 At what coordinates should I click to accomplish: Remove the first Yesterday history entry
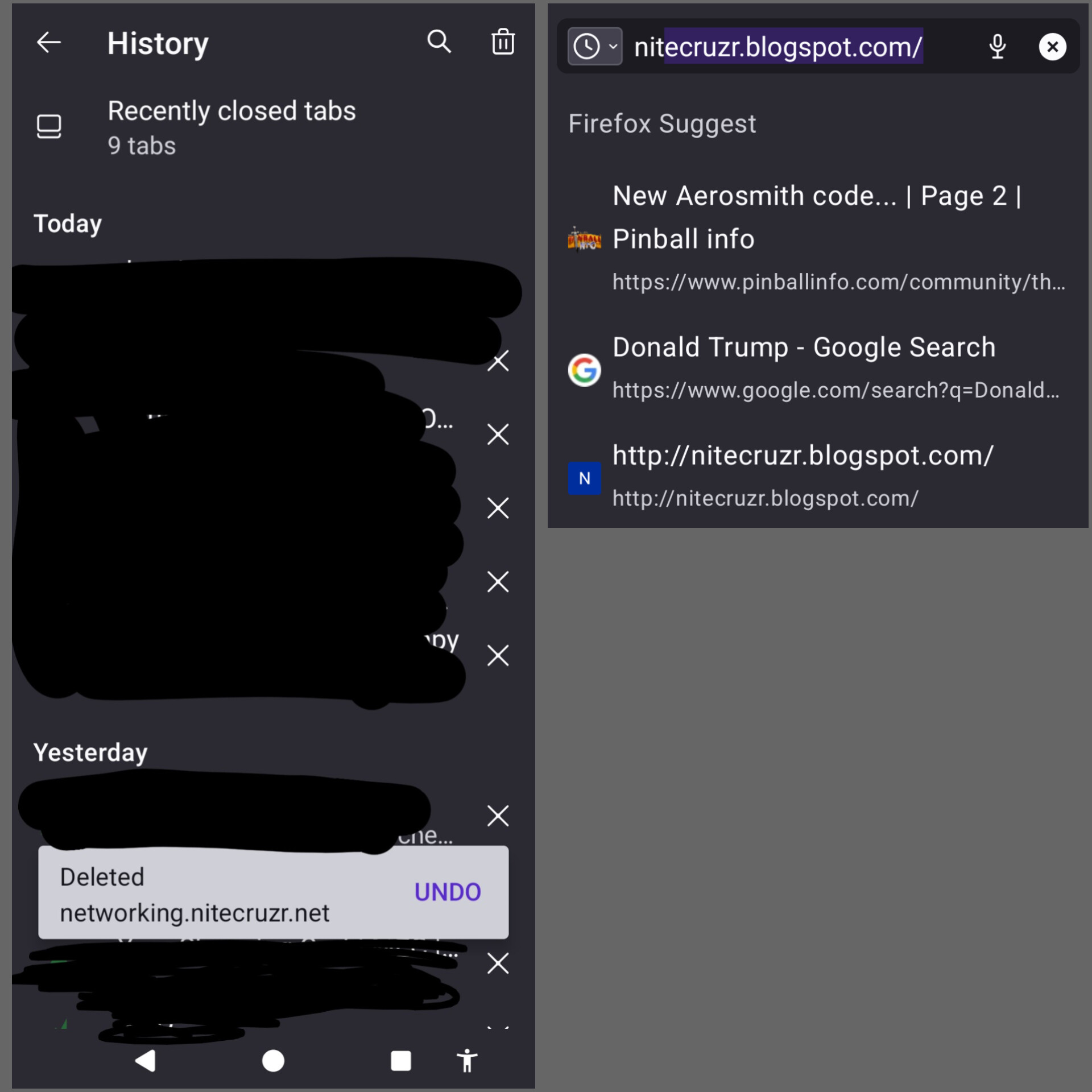(498, 816)
